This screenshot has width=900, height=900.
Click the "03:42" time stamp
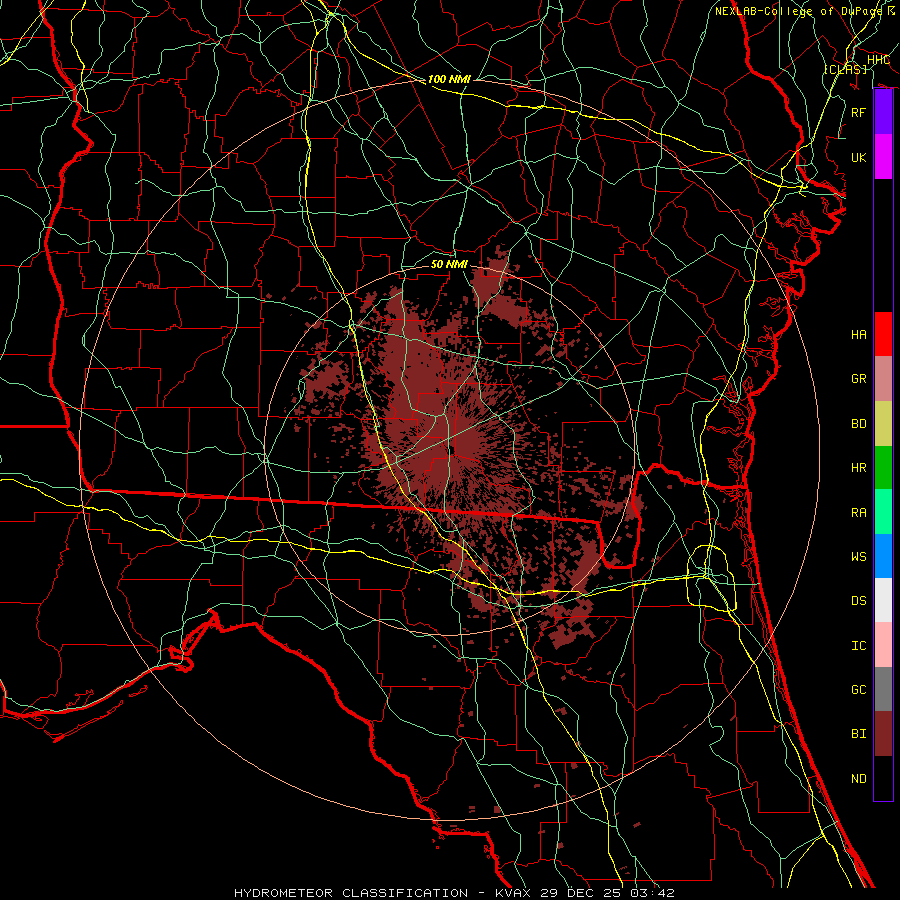point(651,893)
